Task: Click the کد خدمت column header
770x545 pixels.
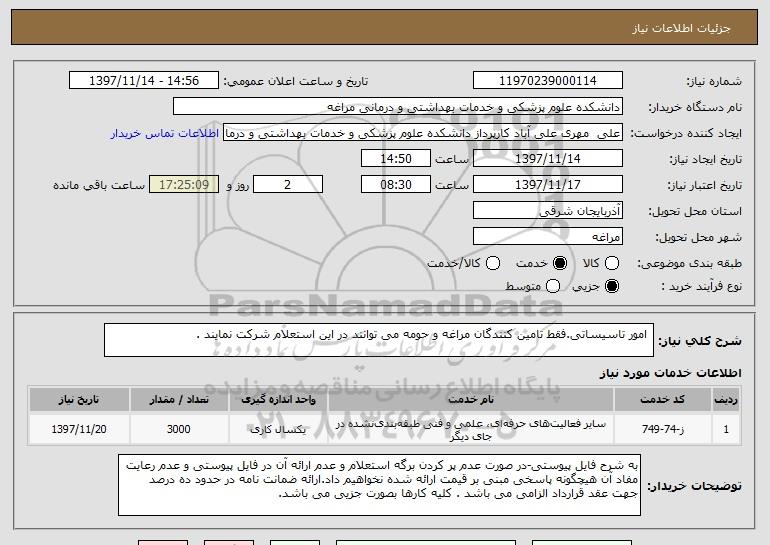Action: pos(662,400)
